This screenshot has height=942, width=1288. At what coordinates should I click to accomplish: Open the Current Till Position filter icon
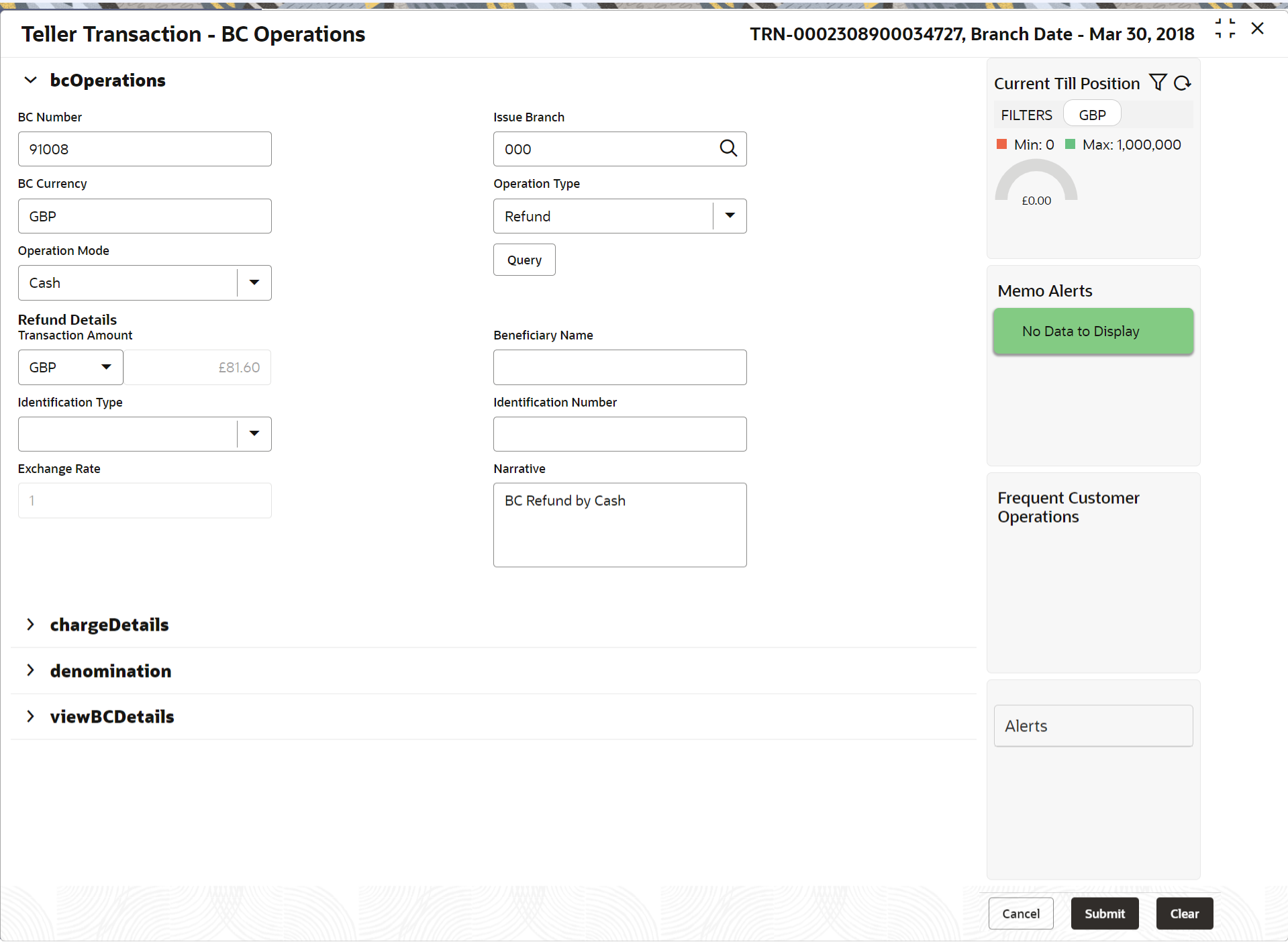(1158, 83)
